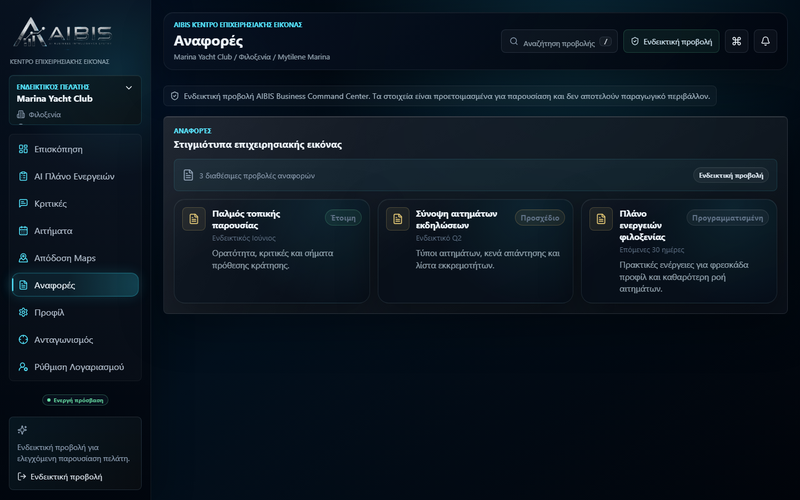This screenshot has height=500, width=800.
Task: Click the Ανταγωνισμός target icon
Action: [23, 339]
